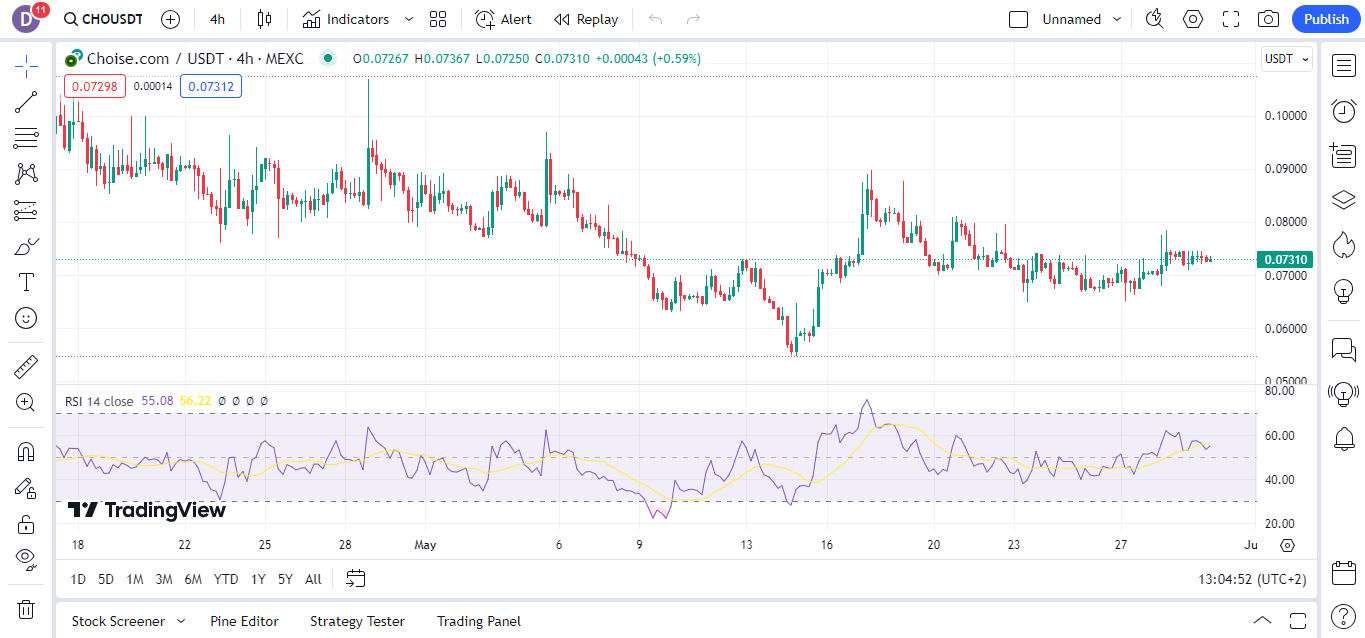Toggle stay in drawing mode
Screen dimensions: 1365x638
(x=26, y=488)
